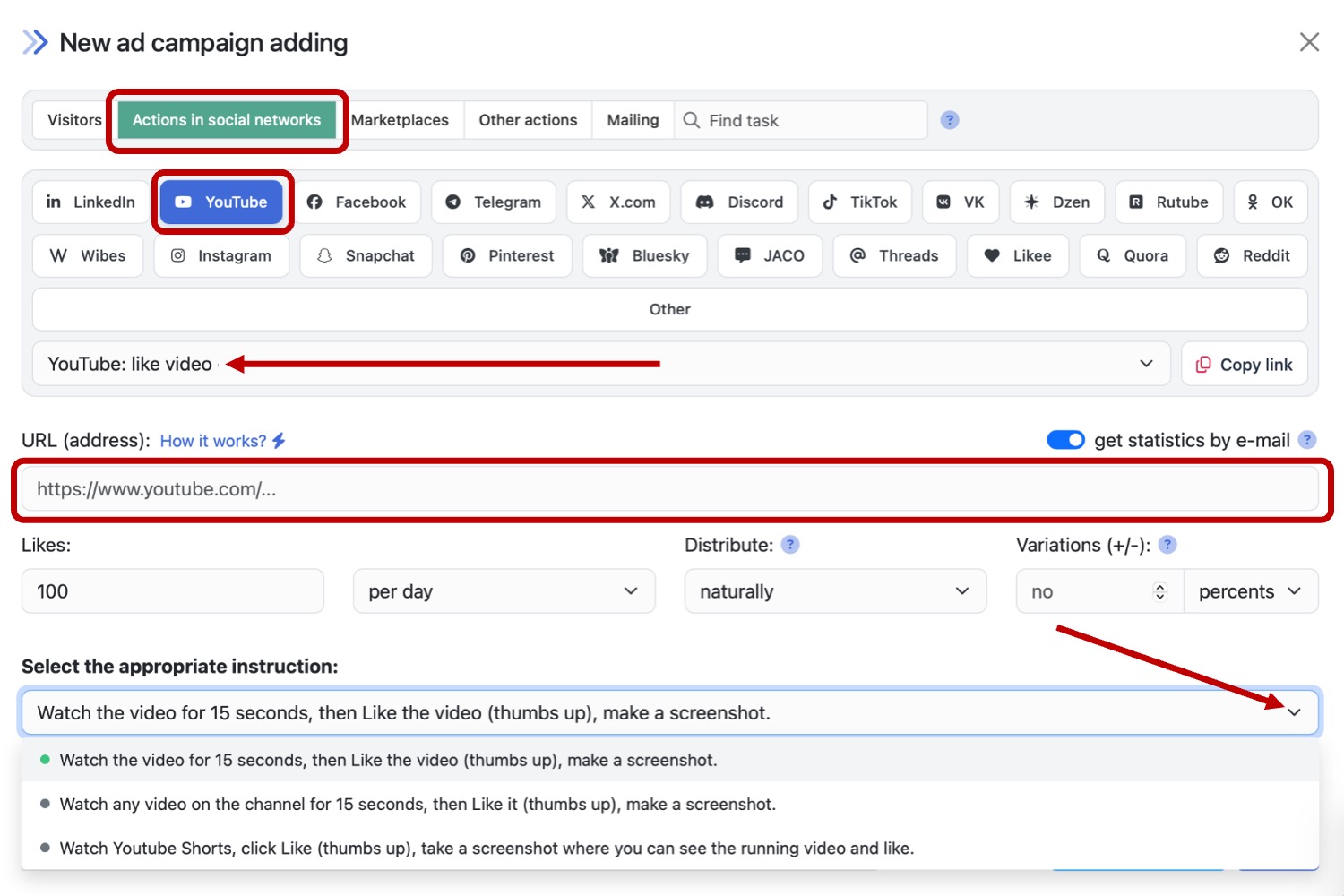Image resolution: width=1344 pixels, height=896 pixels.
Task: Expand the Distribute naturally dropdown
Action: (835, 591)
